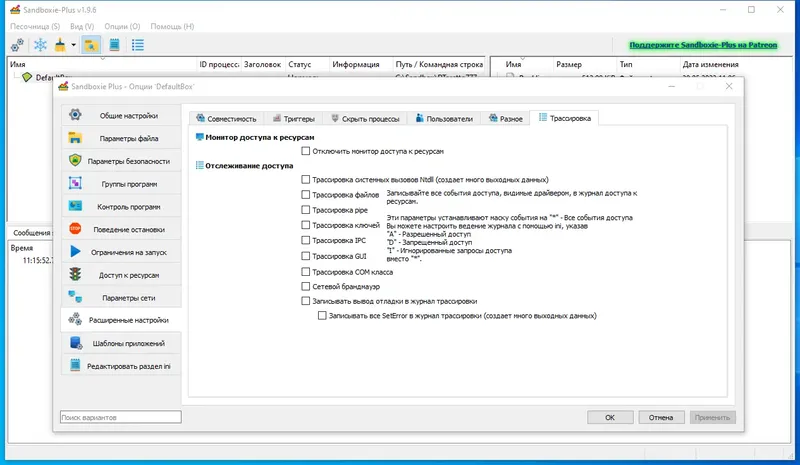Select Шаблоны приложений in options sidebar
Viewport: 800px width, 465px height.
coord(121,343)
